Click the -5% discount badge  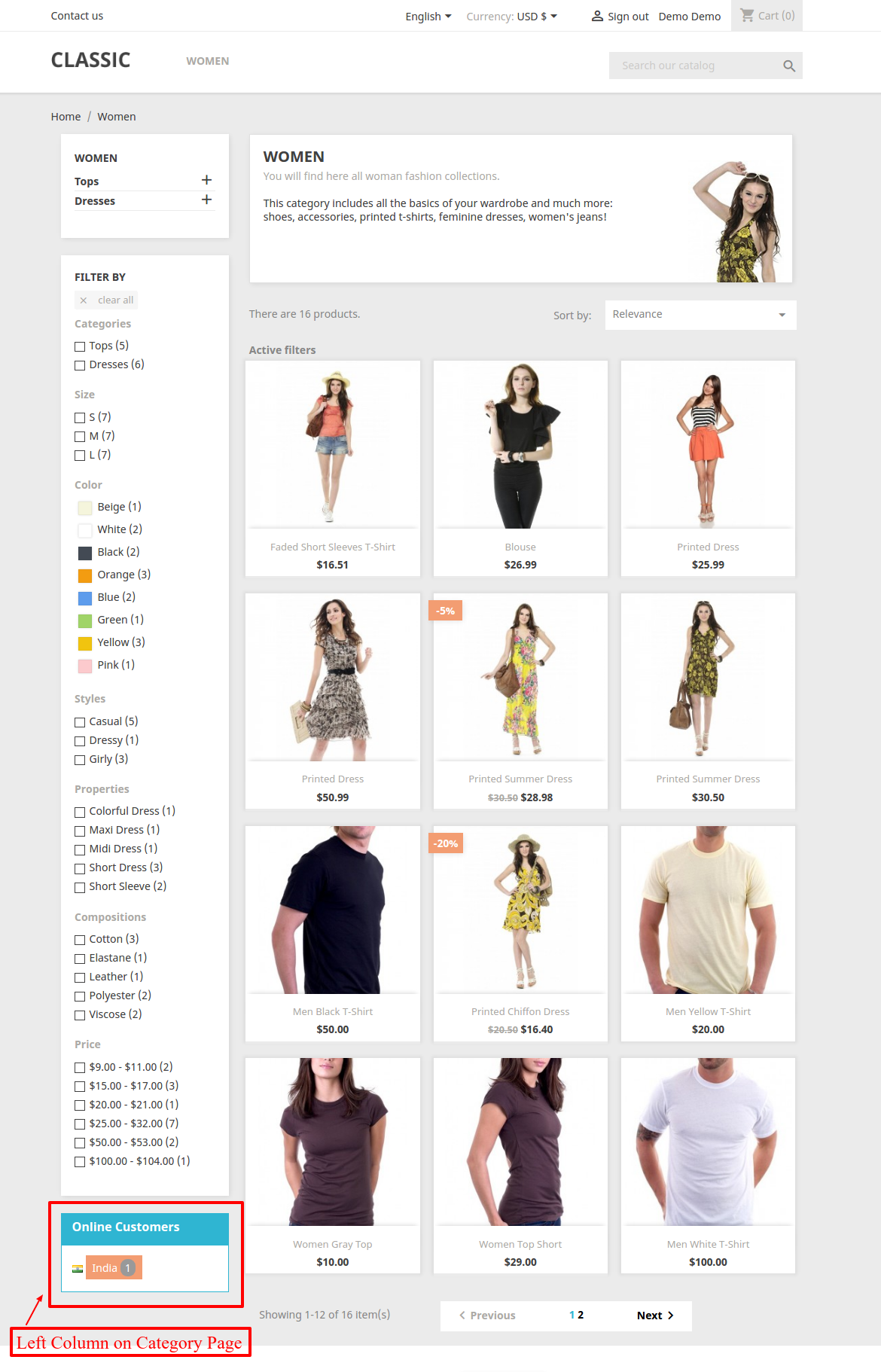point(445,611)
